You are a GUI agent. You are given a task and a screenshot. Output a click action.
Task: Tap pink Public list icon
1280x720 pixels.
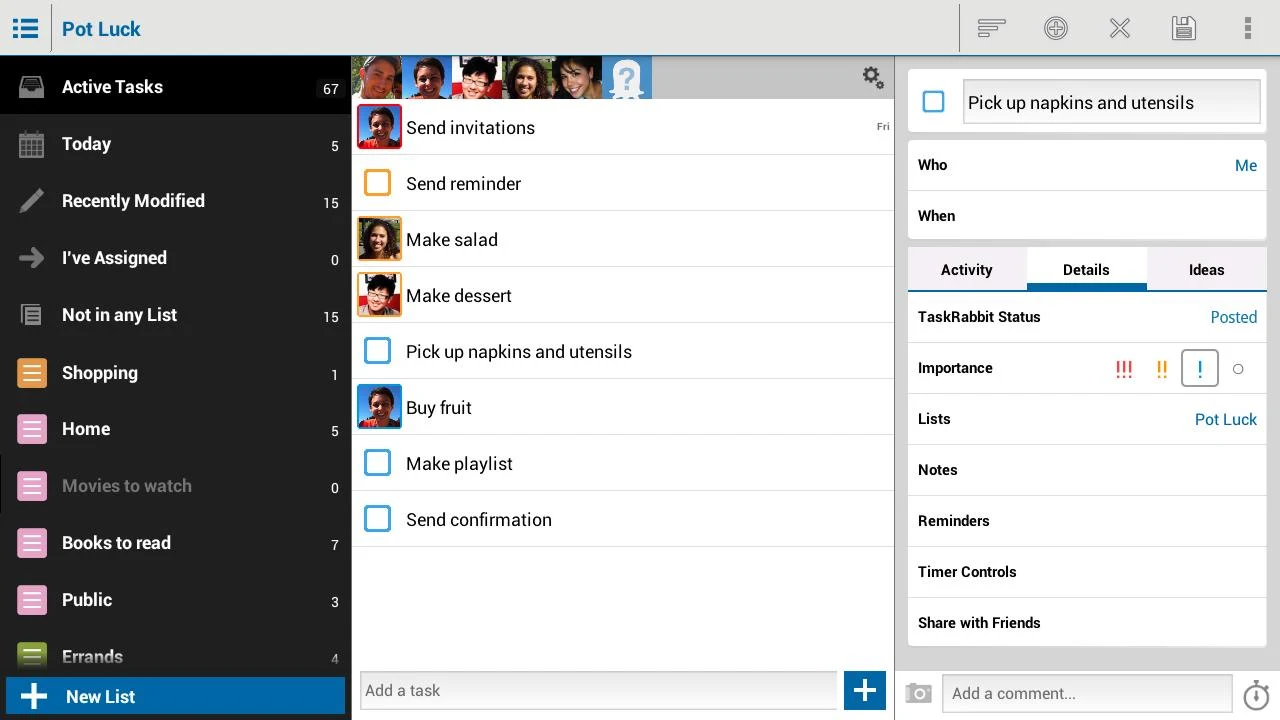[x=32, y=600]
